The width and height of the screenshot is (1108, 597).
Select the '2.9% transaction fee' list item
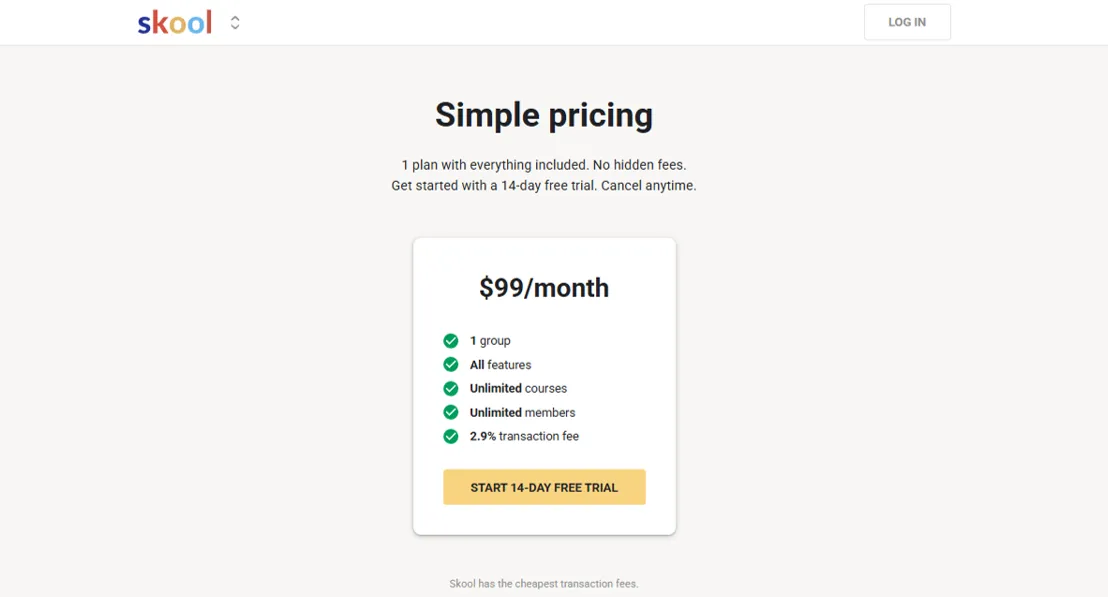524,436
